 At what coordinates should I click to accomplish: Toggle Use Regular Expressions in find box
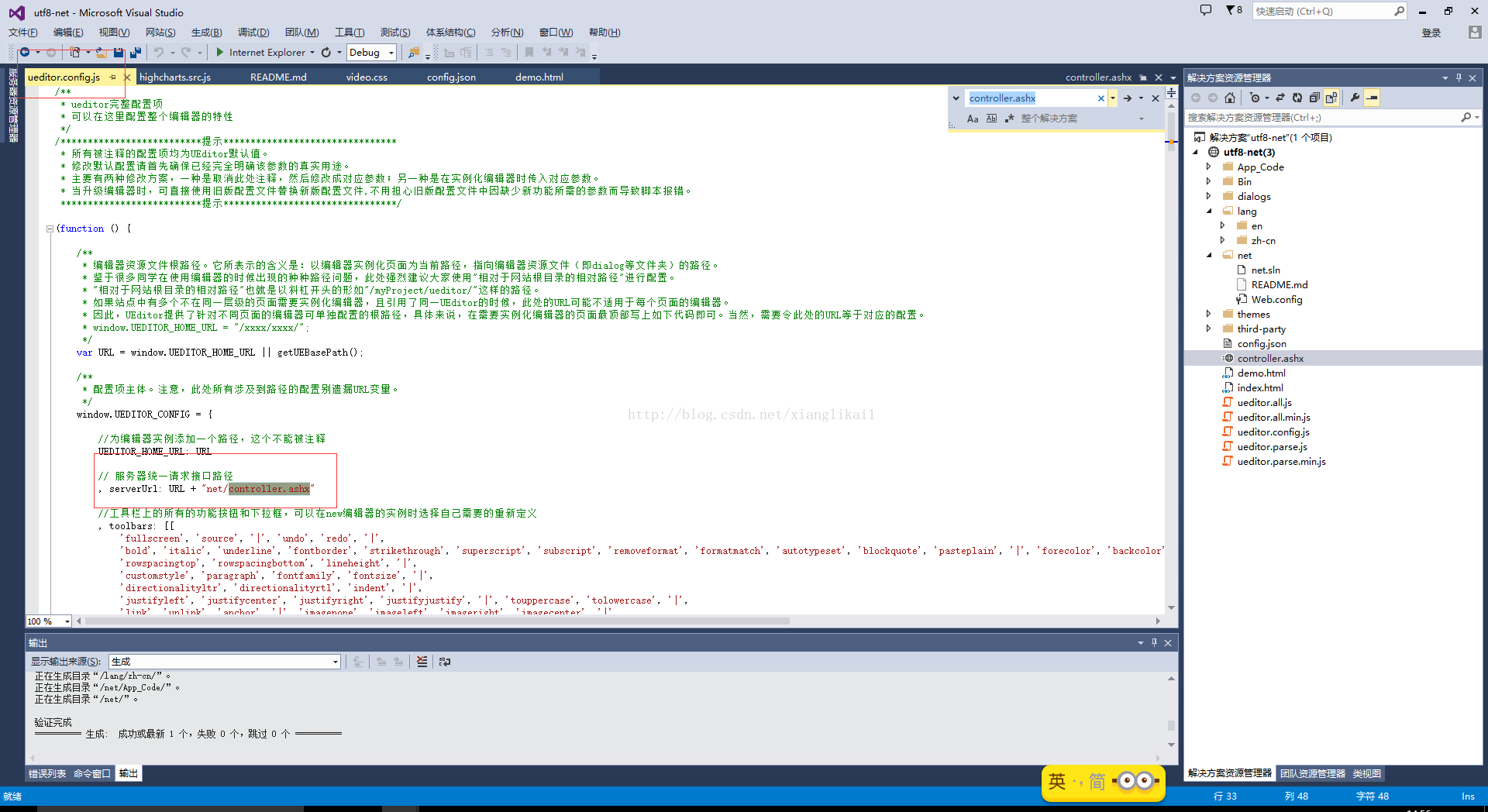(1010, 119)
